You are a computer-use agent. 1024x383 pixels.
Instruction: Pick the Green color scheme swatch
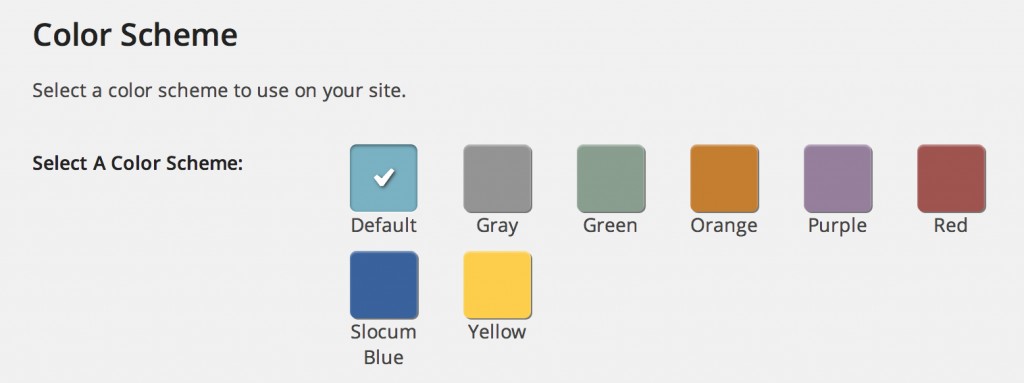[611, 178]
